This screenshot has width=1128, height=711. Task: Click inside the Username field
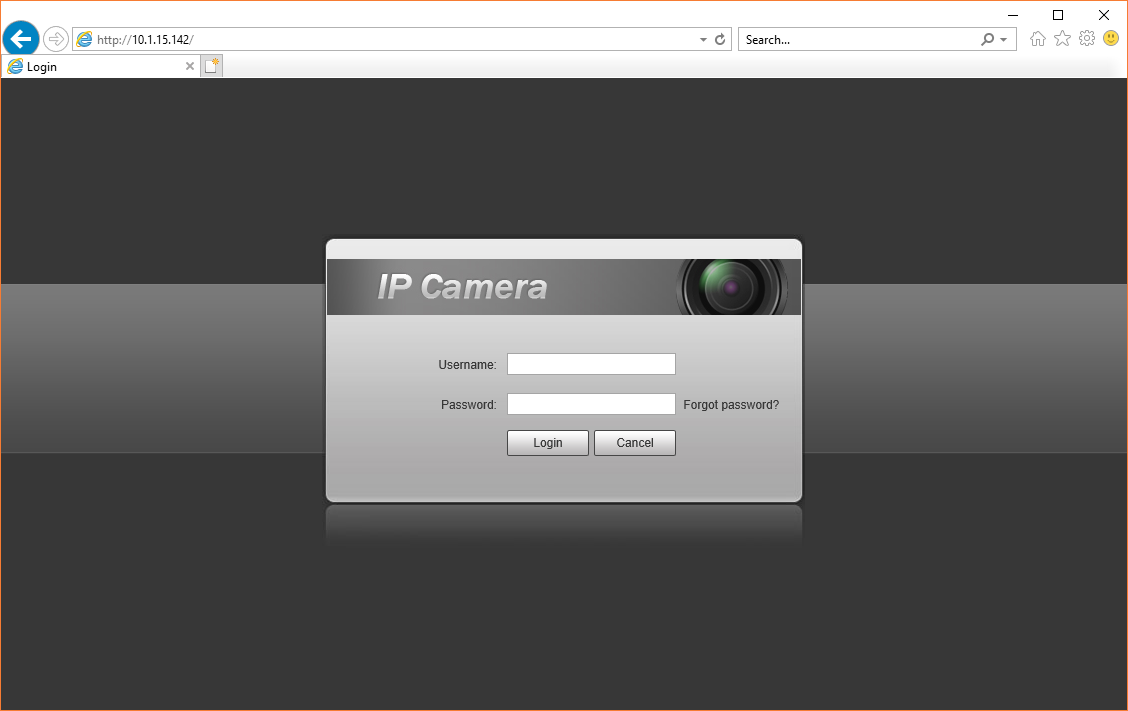click(x=590, y=364)
